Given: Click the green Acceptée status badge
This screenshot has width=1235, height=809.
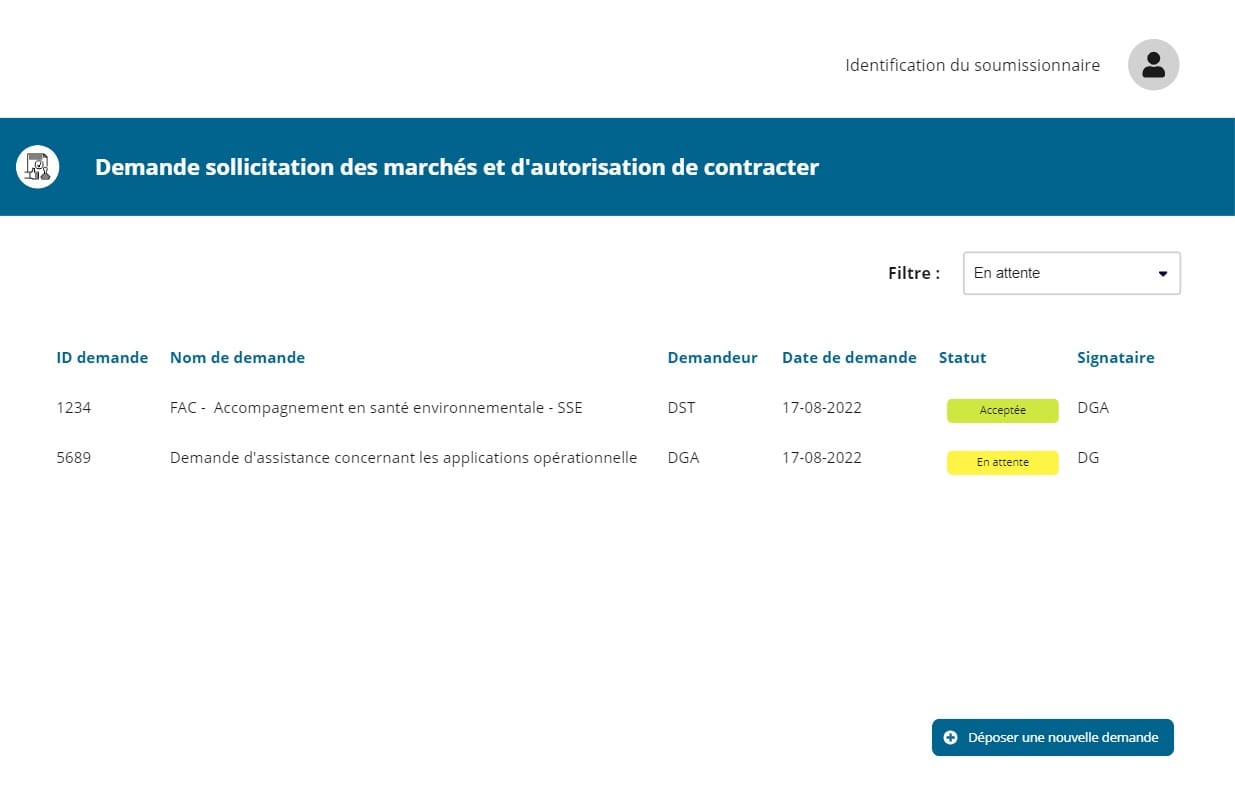Looking at the screenshot, I should [1002, 411].
